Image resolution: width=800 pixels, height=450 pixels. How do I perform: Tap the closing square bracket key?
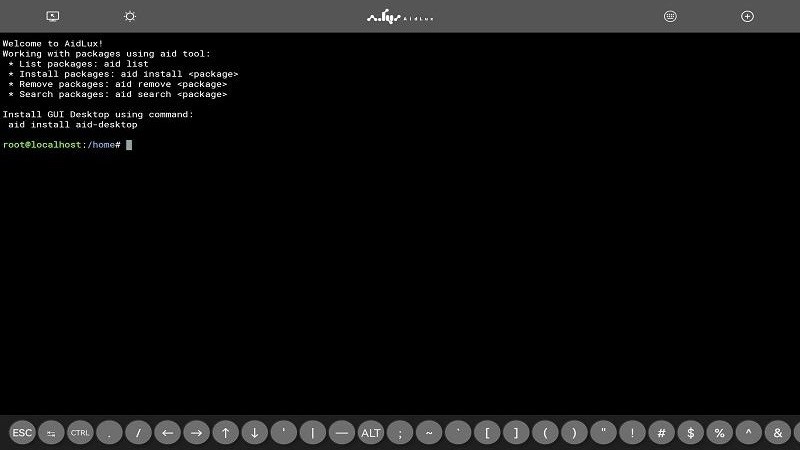coord(516,433)
